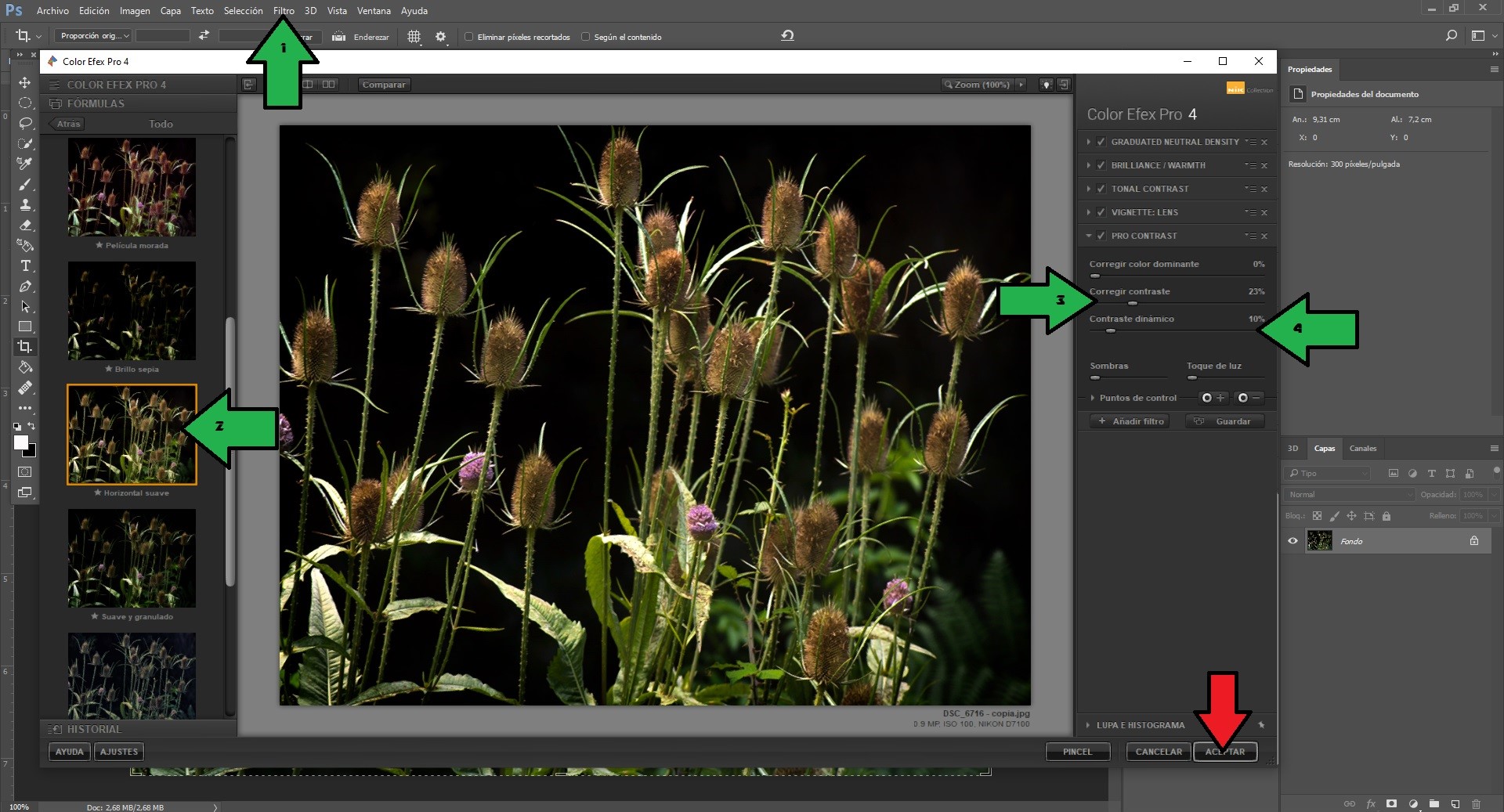The height and width of the screenshot is (812, 1504).
Task: Enable Según el contenido checkbox
Action: click(x=585, y=37)
